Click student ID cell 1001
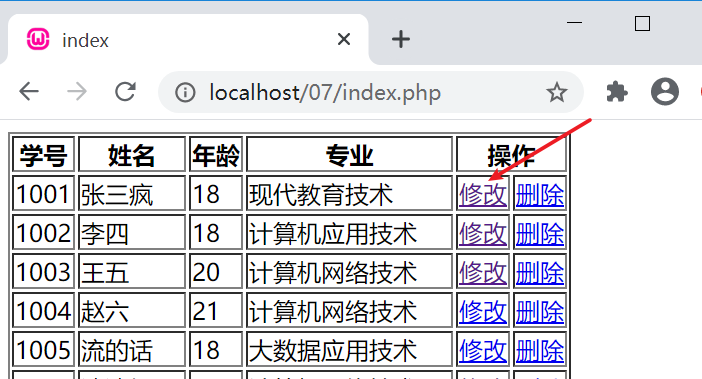 pyautogui.click(x=43, y=194)
